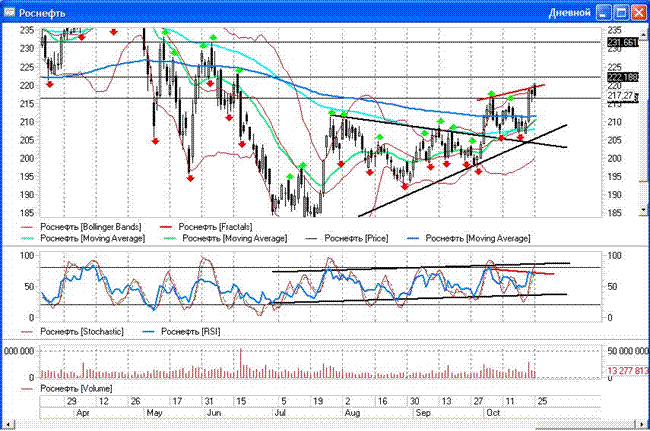
Task: Click the May month label on time axis
Action: 154,413
